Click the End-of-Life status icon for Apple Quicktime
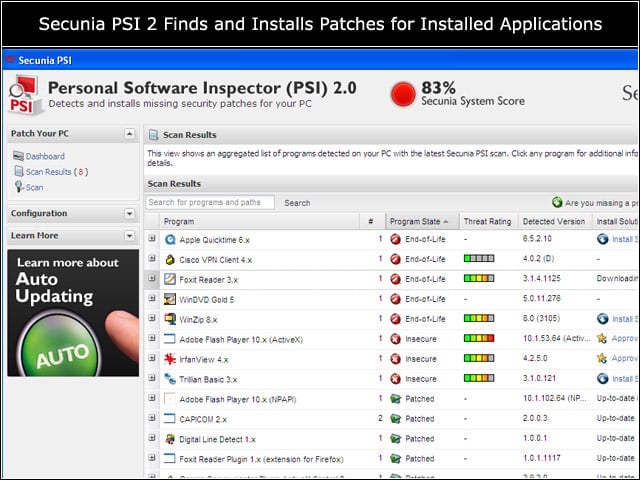This screenshot has height=480, width=640. click(395, 239)
